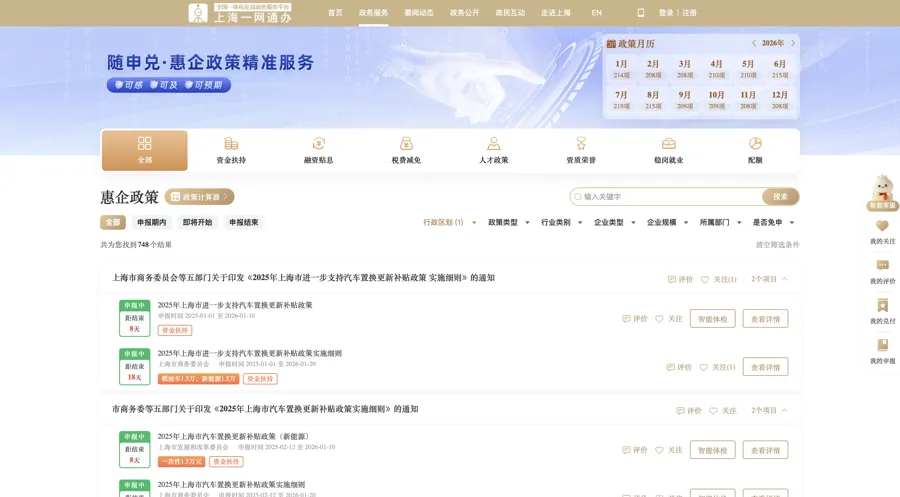Screen dimensions: 900x497
Task: Click the mobile phone icon in header
Action: click(641, 13)
